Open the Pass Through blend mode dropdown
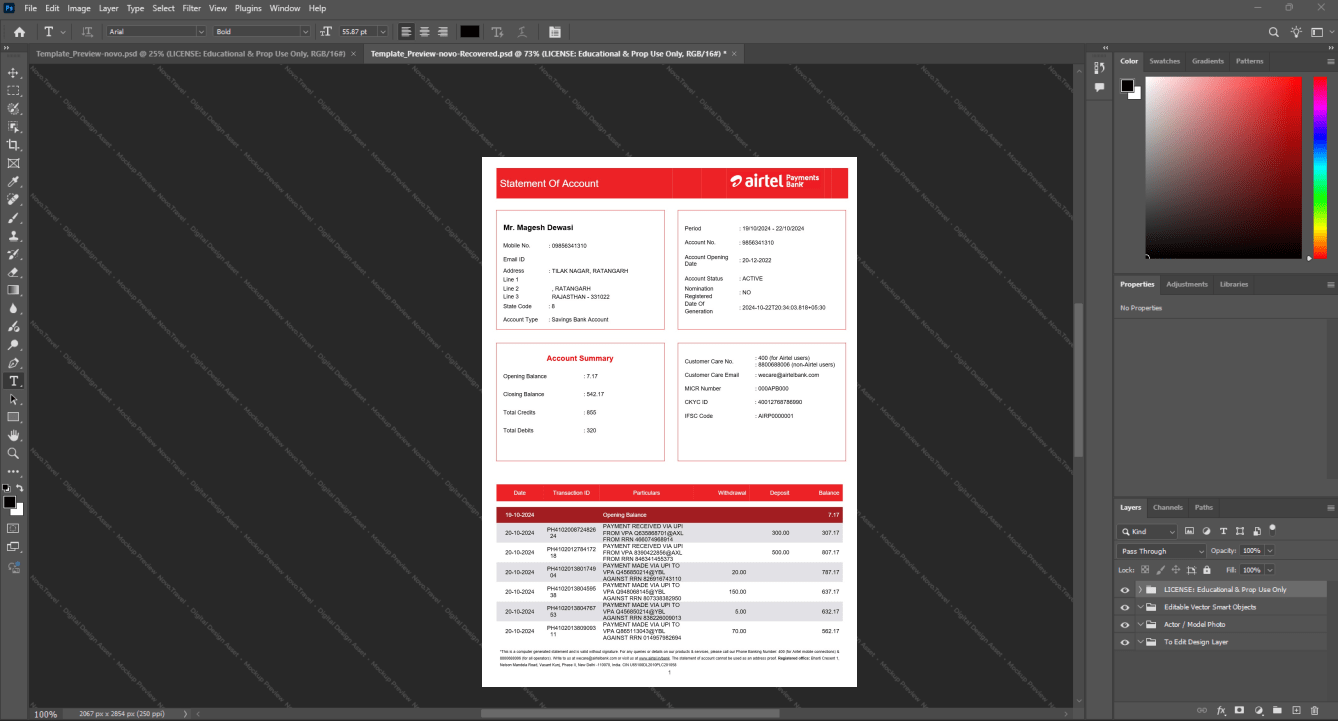 [1163, 551]
